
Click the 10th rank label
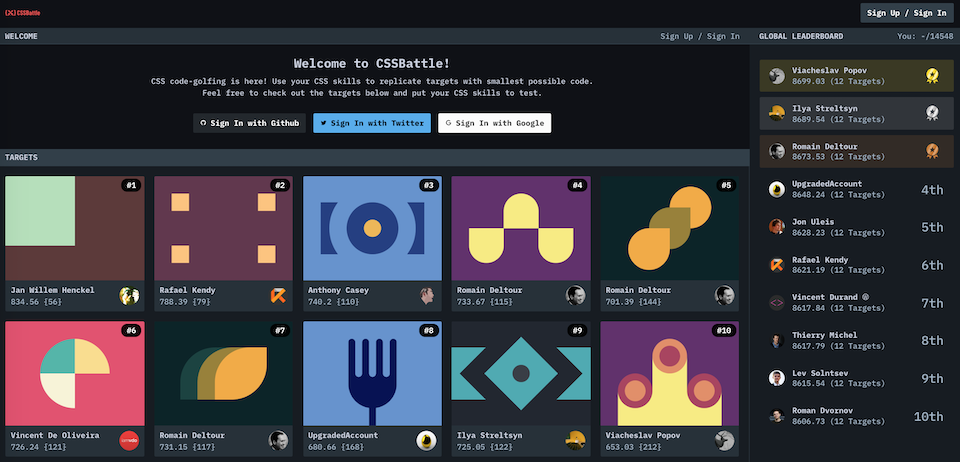point(928,417)
